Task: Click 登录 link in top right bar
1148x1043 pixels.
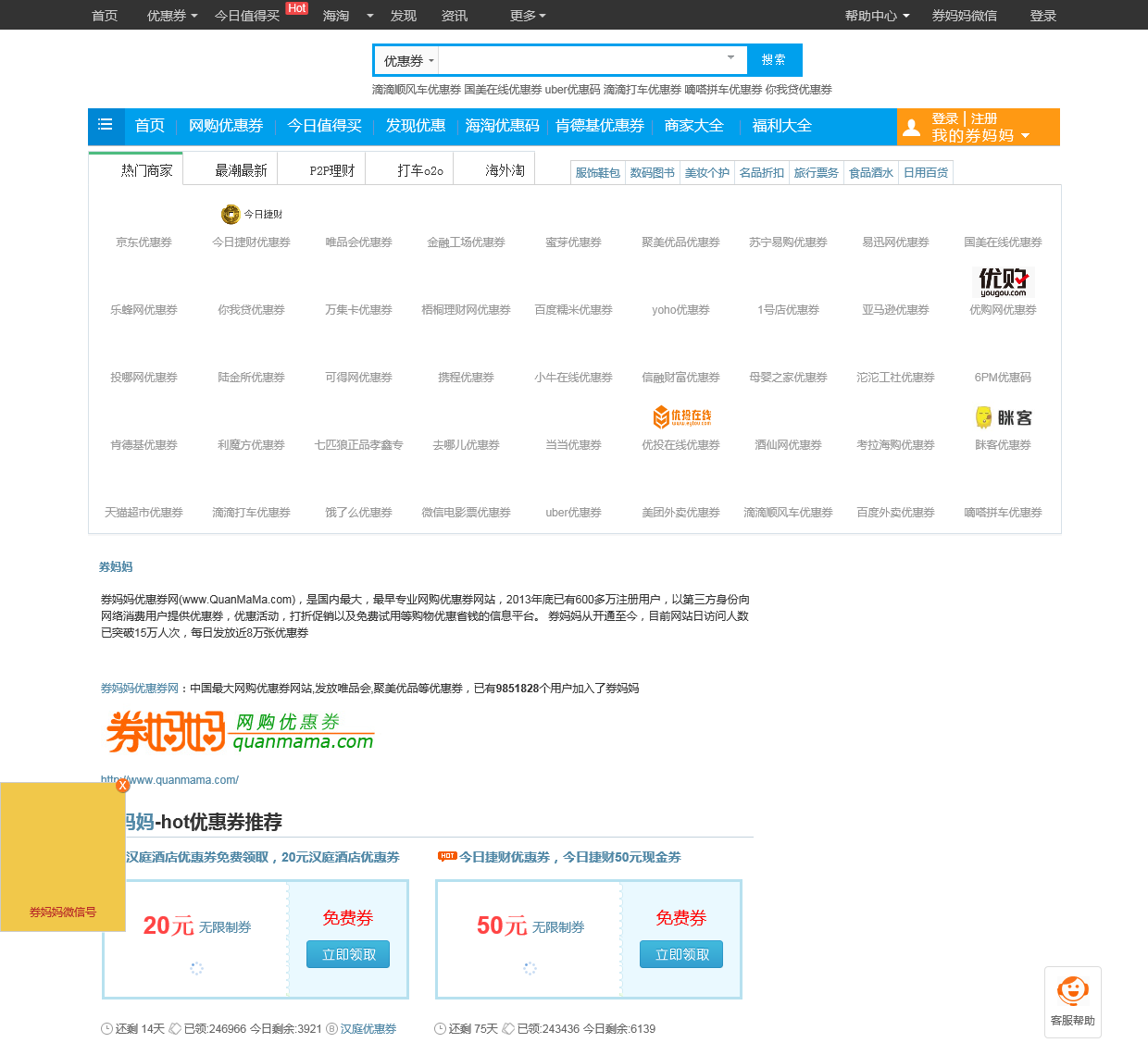Action: [1043, 16]
